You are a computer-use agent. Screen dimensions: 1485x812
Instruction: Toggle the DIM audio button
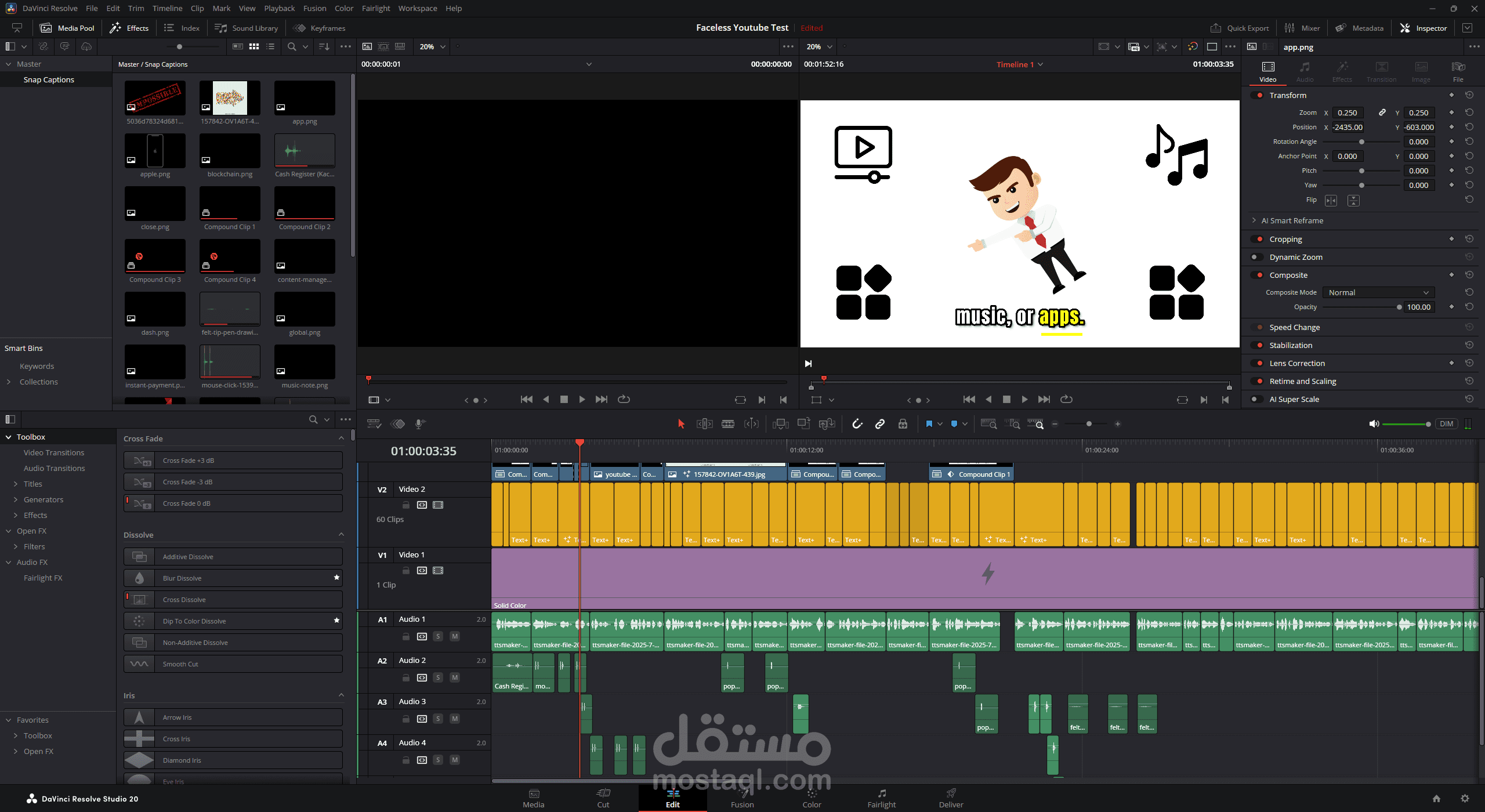click(1446, 424)
